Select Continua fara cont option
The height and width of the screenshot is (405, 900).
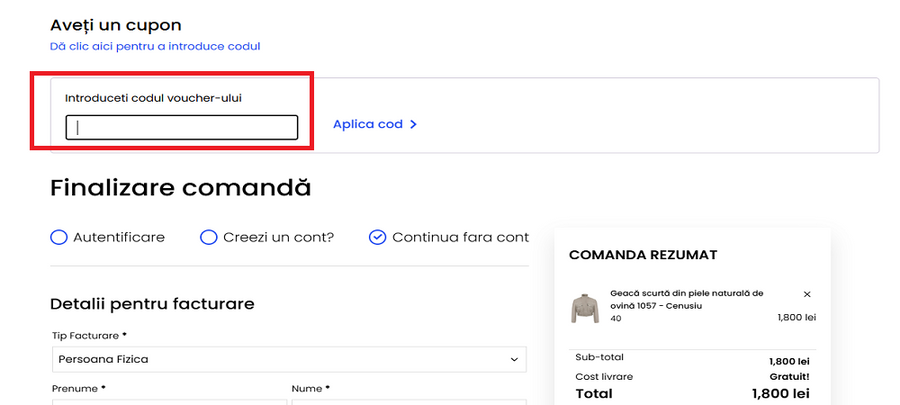point(377,237)
